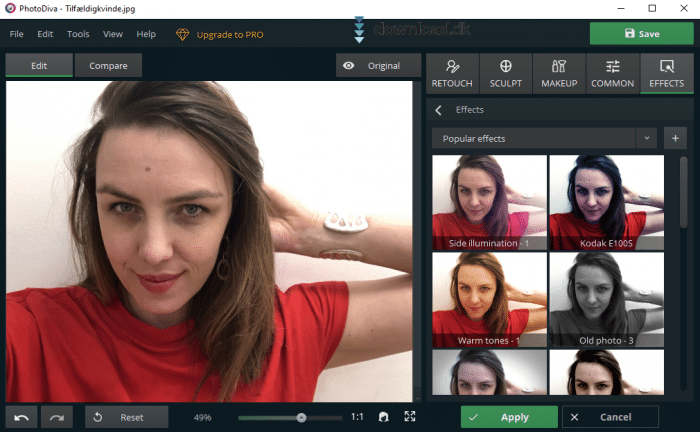Image resolution: width=700 pixels, height=432 pixels.
Task: Set zoom to 1:1 scale
Action: [357, 417]
